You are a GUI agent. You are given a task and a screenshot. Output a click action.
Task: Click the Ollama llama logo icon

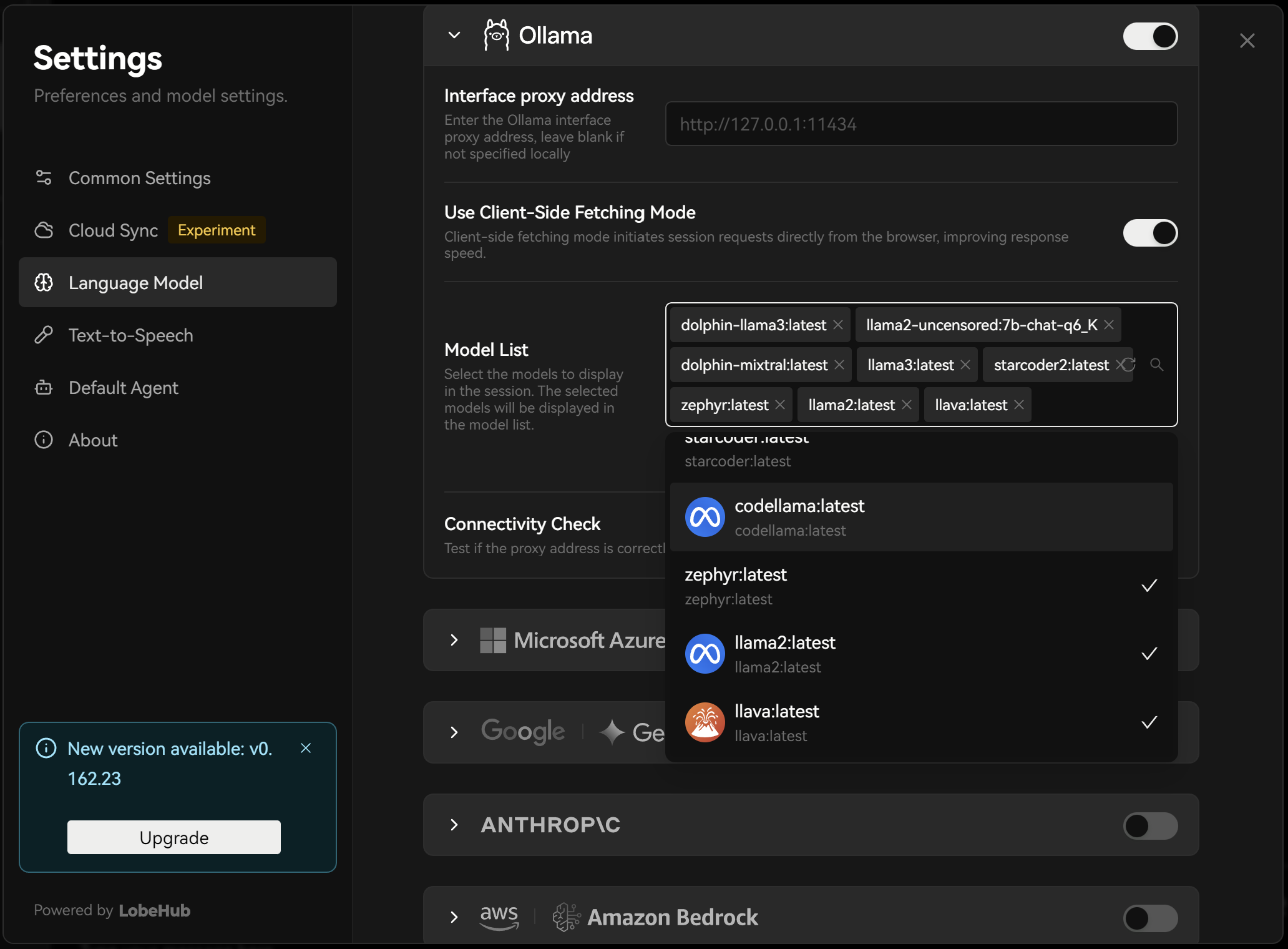coord(497,35)
